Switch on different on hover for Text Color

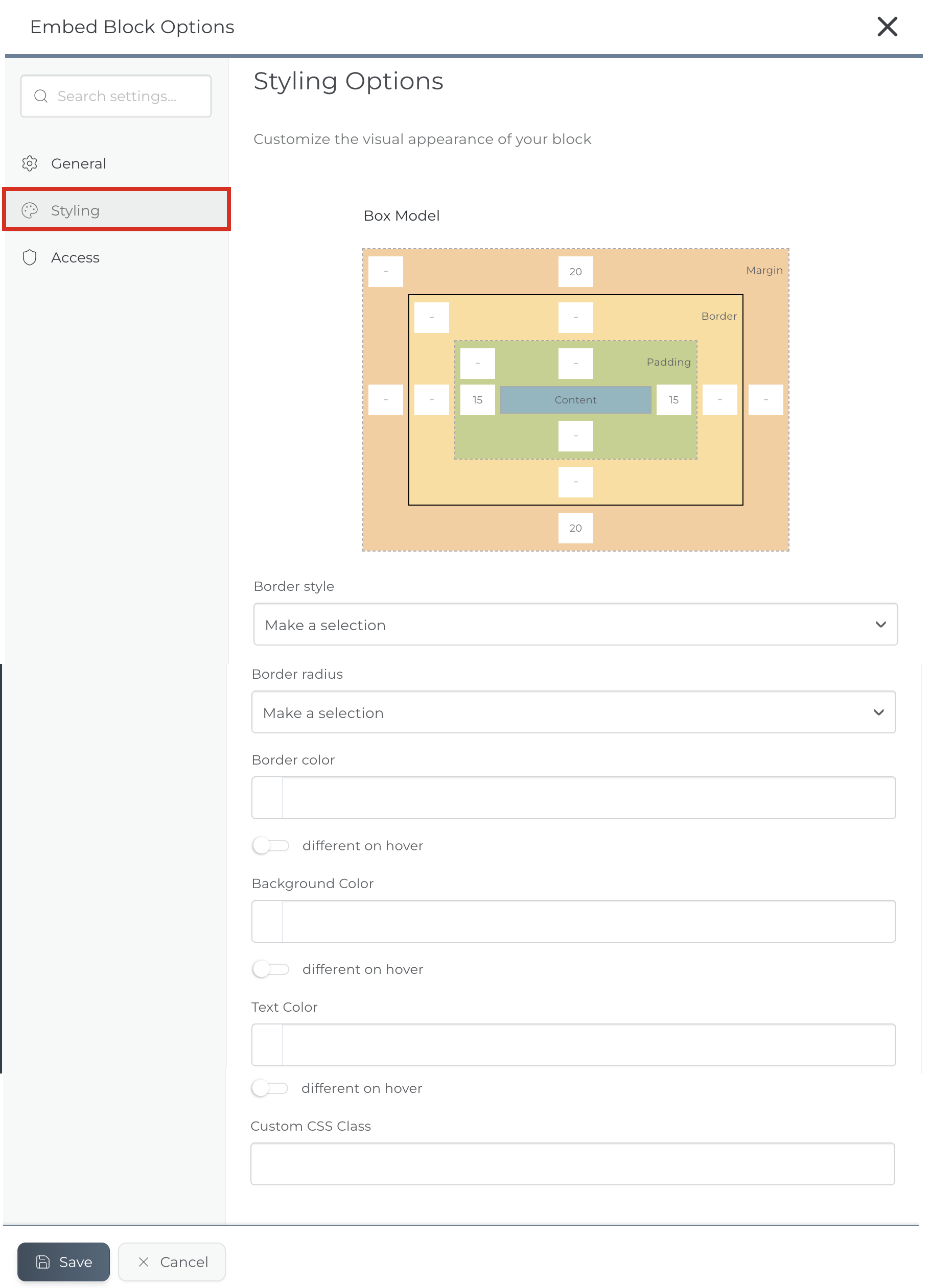click(x=270, y=1088)
